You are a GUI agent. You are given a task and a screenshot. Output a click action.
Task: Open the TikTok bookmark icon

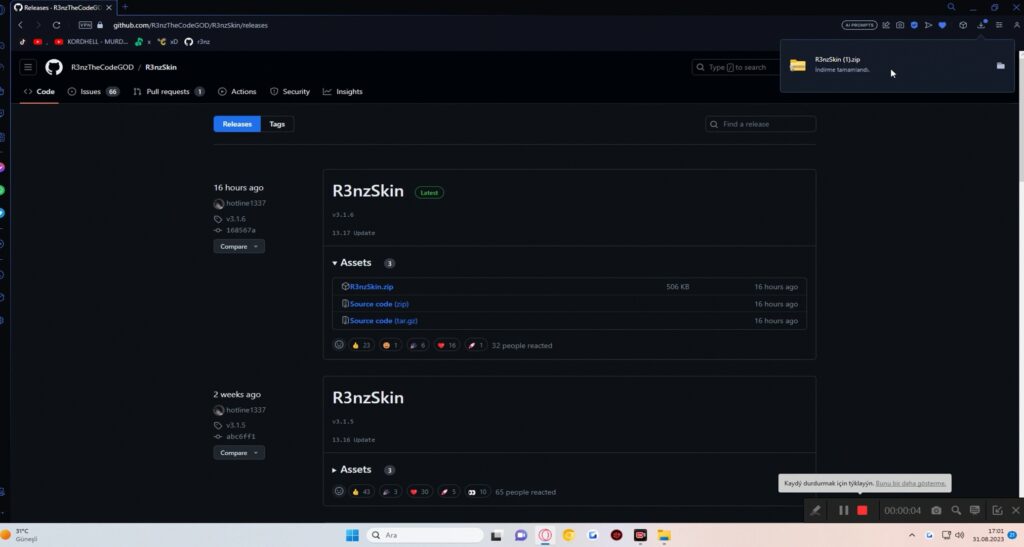pos(22,42)
